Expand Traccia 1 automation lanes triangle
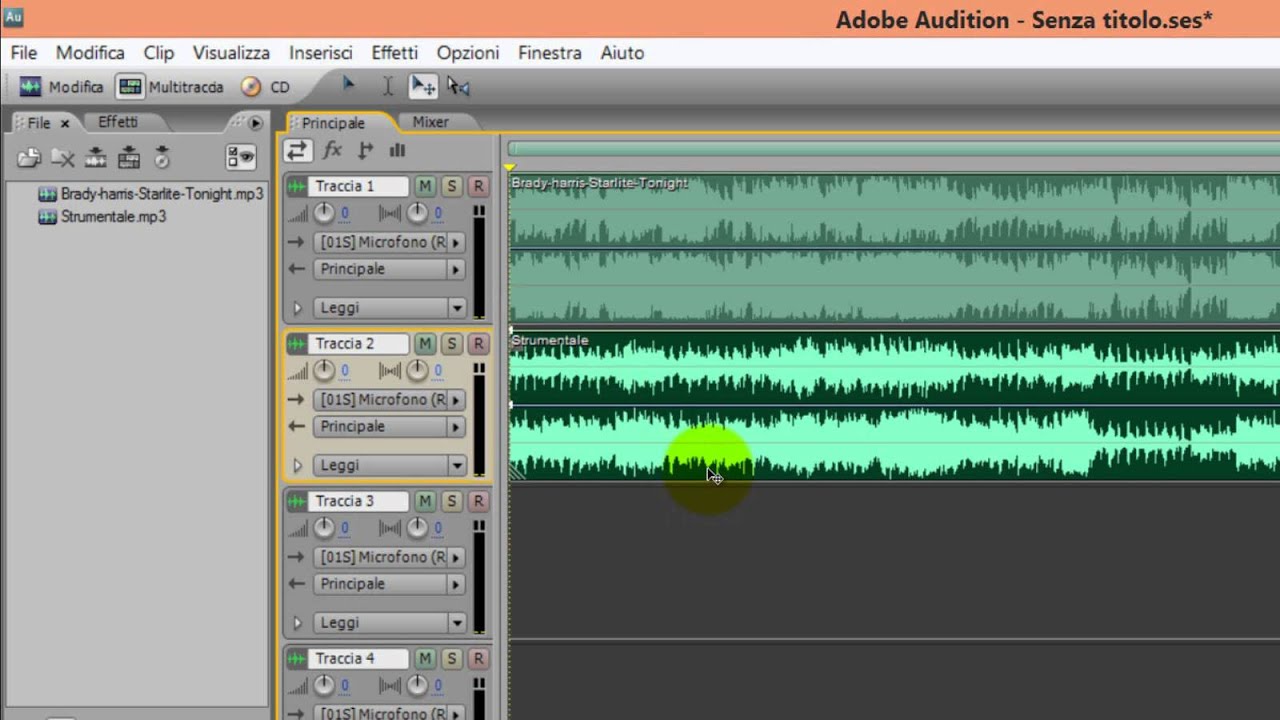1280x720 pixels. 297,308
